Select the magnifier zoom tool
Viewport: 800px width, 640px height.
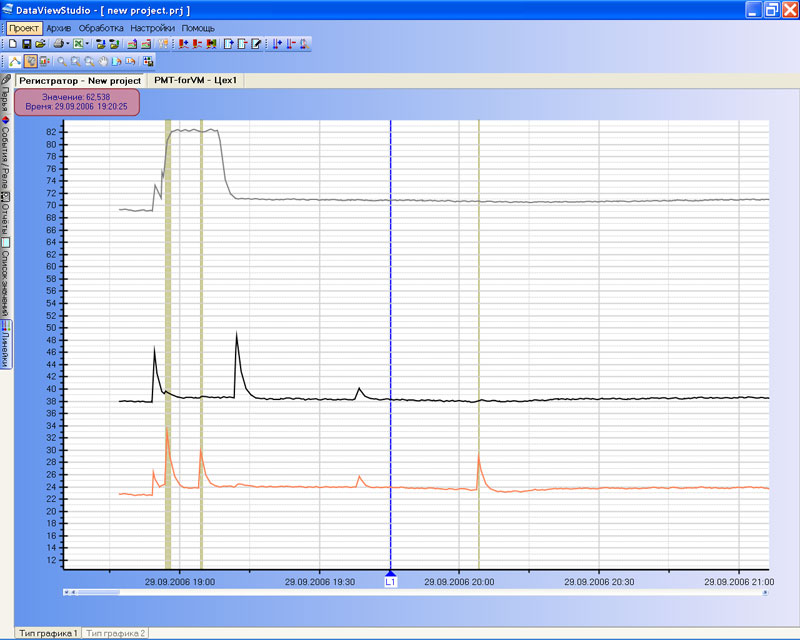[62, 62]
